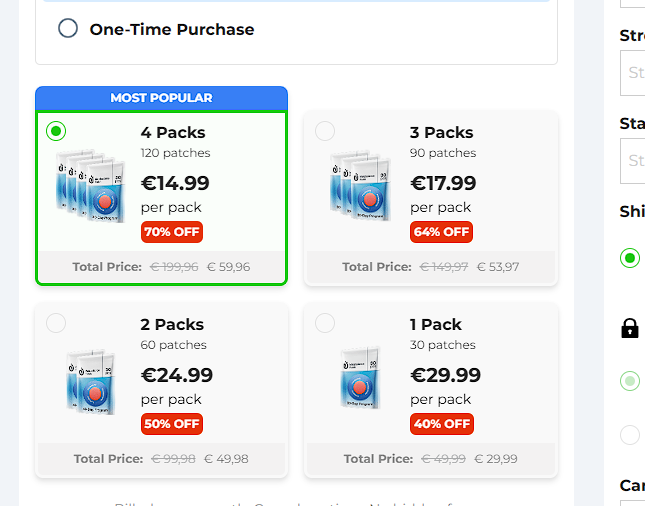Click the 40% OFF discount badge
Viewport: 645px width, 506px height.
[441, 424]
